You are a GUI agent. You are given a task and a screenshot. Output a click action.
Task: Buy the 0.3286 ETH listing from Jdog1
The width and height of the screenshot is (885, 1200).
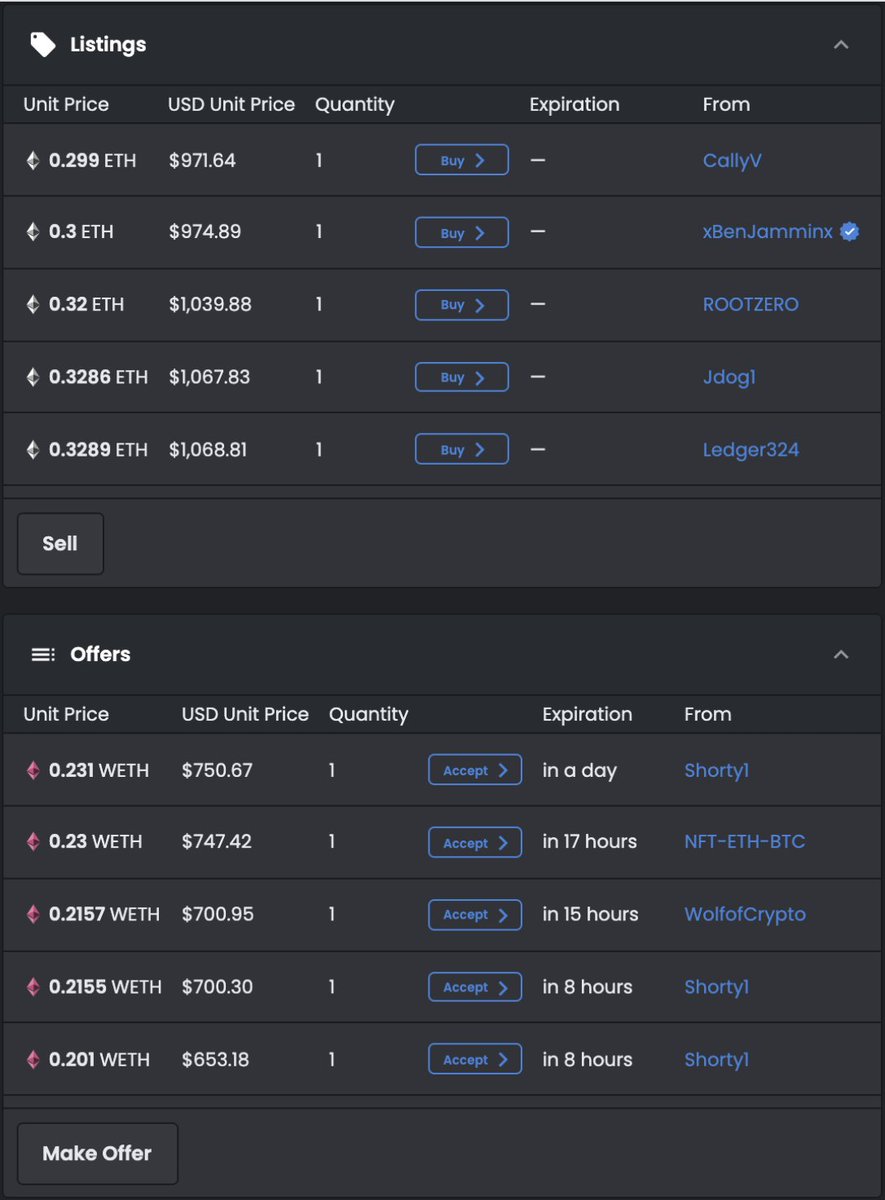pyautogui.click(x=461, y=377)
